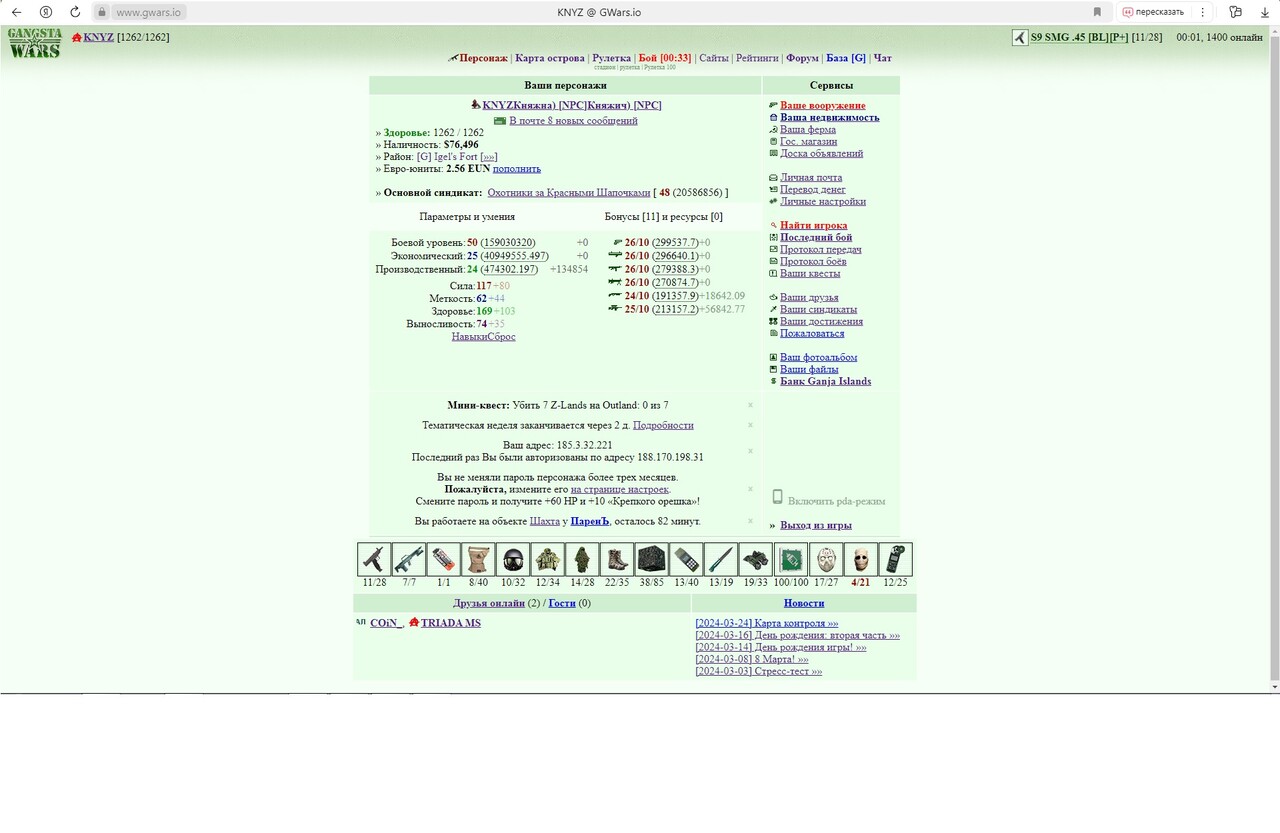The image size is (1280, 833).
Task: Click the pale mask item 4/21
Action: [x=861, y=559]
